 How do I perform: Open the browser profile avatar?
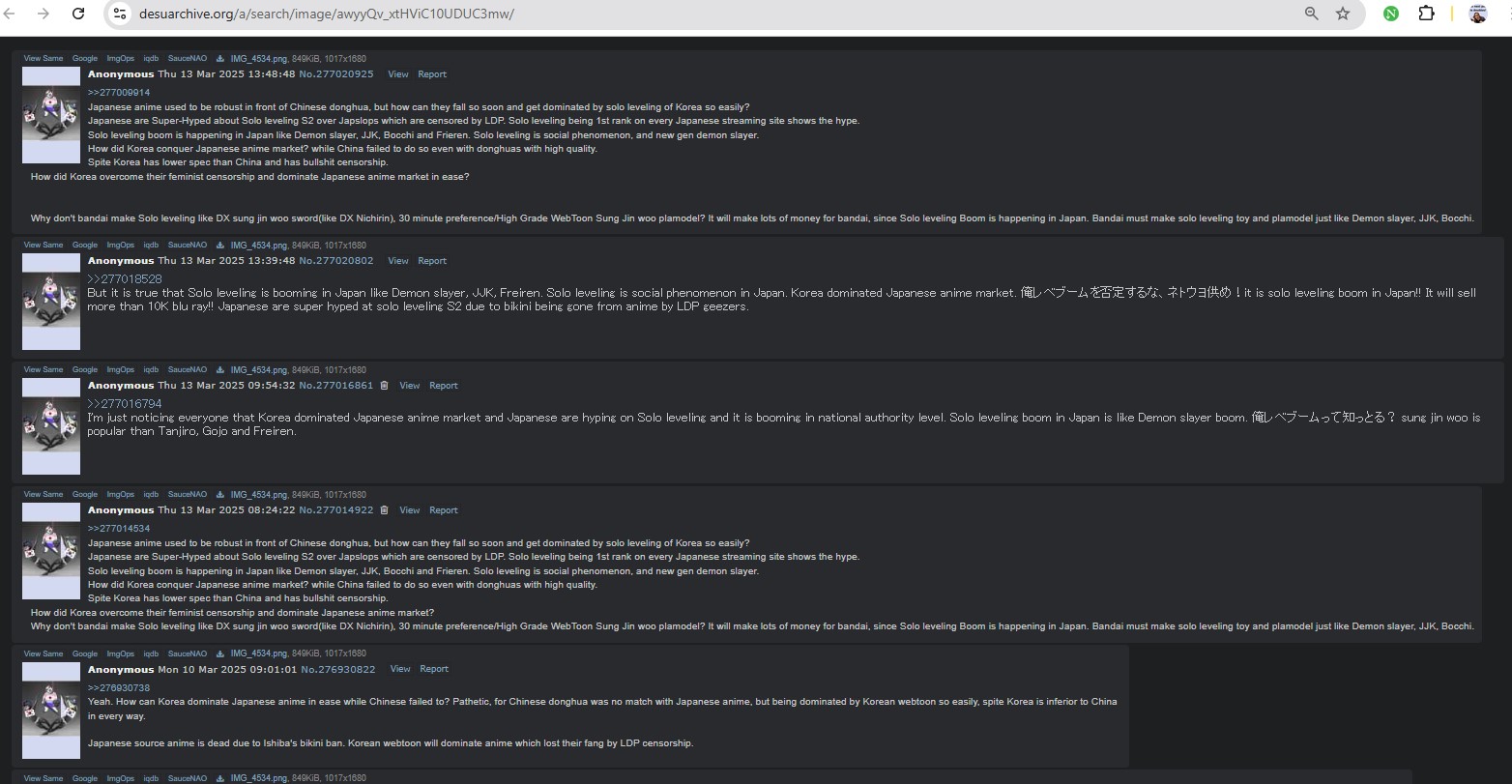tap(1477, 14)
